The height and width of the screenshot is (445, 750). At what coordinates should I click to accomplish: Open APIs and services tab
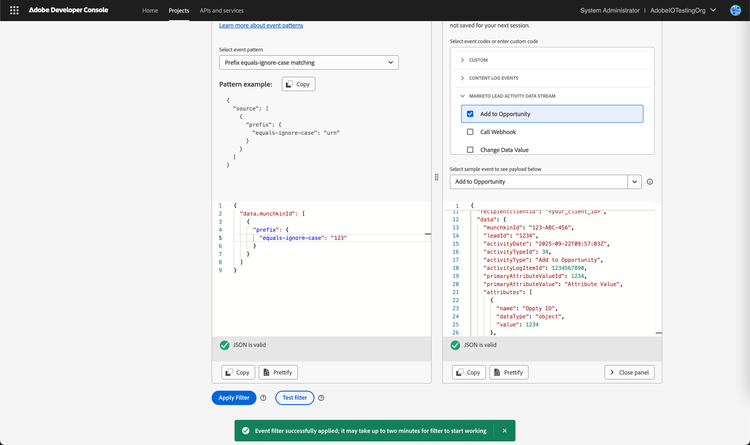click(221, 10)
